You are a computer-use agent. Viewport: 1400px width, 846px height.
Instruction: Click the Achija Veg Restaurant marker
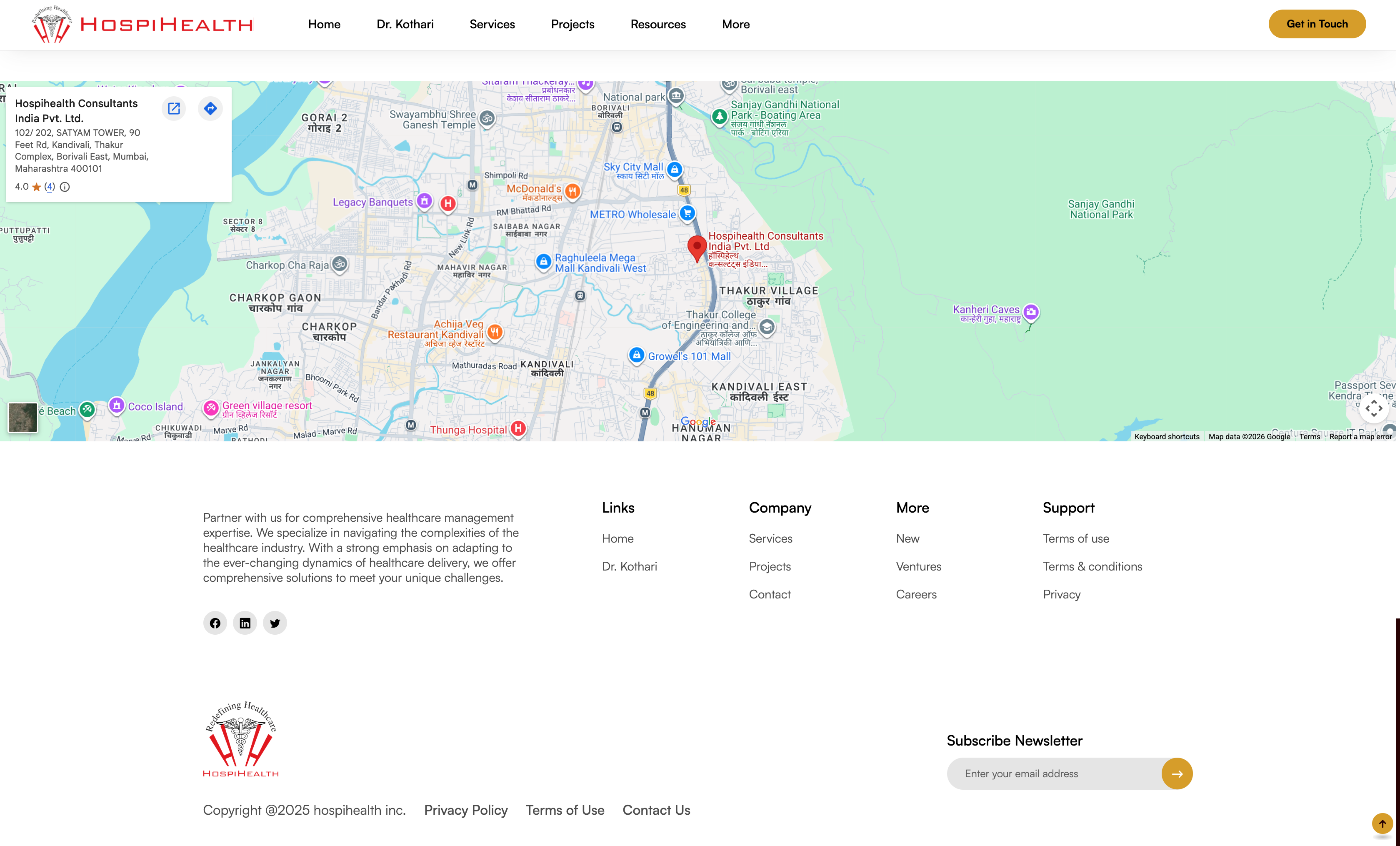495,332
